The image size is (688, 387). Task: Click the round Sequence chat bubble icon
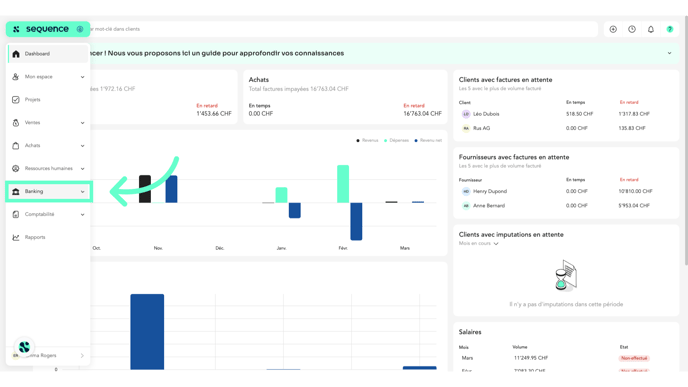pyautogui.click(x=24, y=347)
